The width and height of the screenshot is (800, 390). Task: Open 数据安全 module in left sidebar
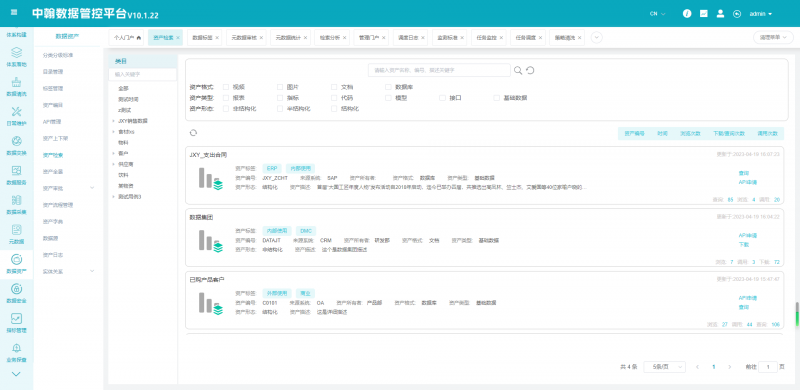pos(16,293)
